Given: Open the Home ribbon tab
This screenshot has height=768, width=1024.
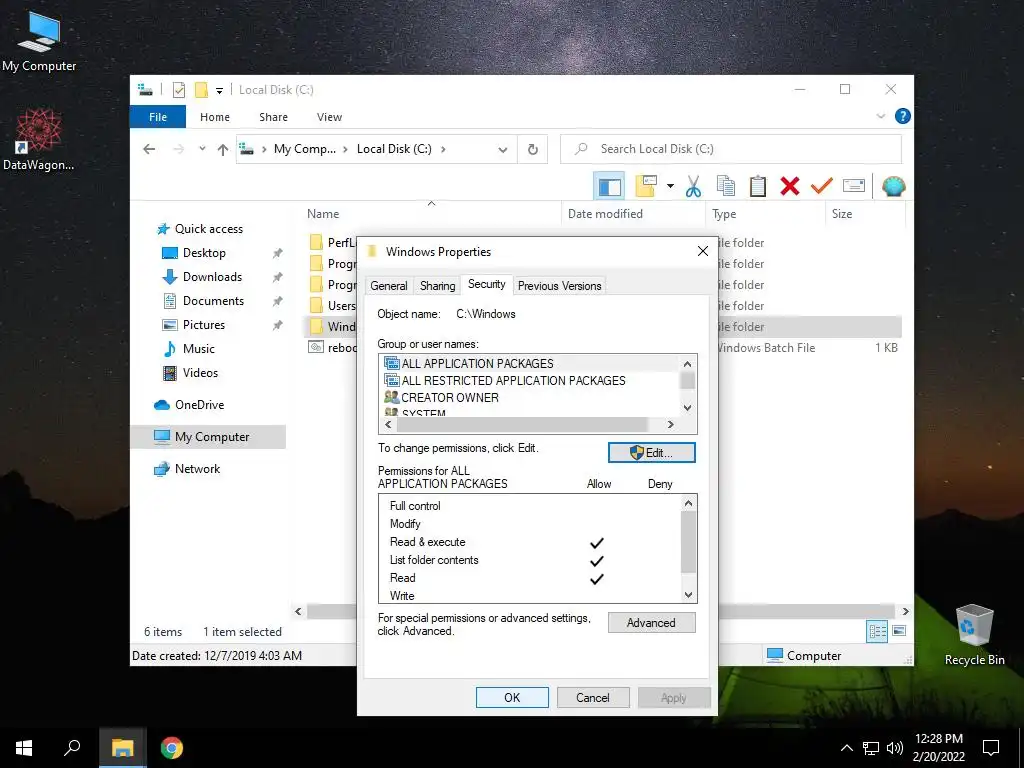Looking at the screenshot, I should pyautogui.click(x=215, y=117).
